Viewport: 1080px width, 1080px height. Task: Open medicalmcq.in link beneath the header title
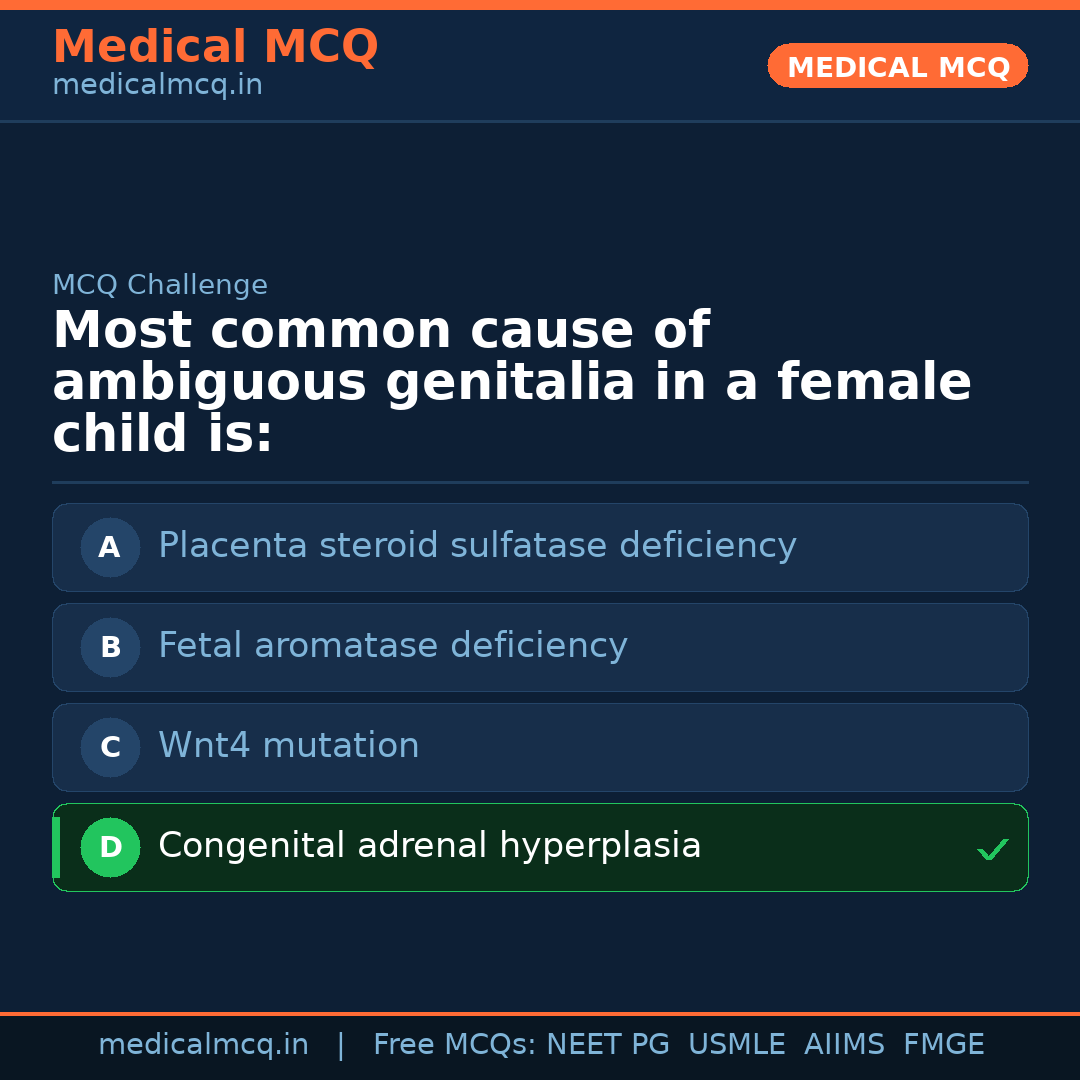pos(157,86)
